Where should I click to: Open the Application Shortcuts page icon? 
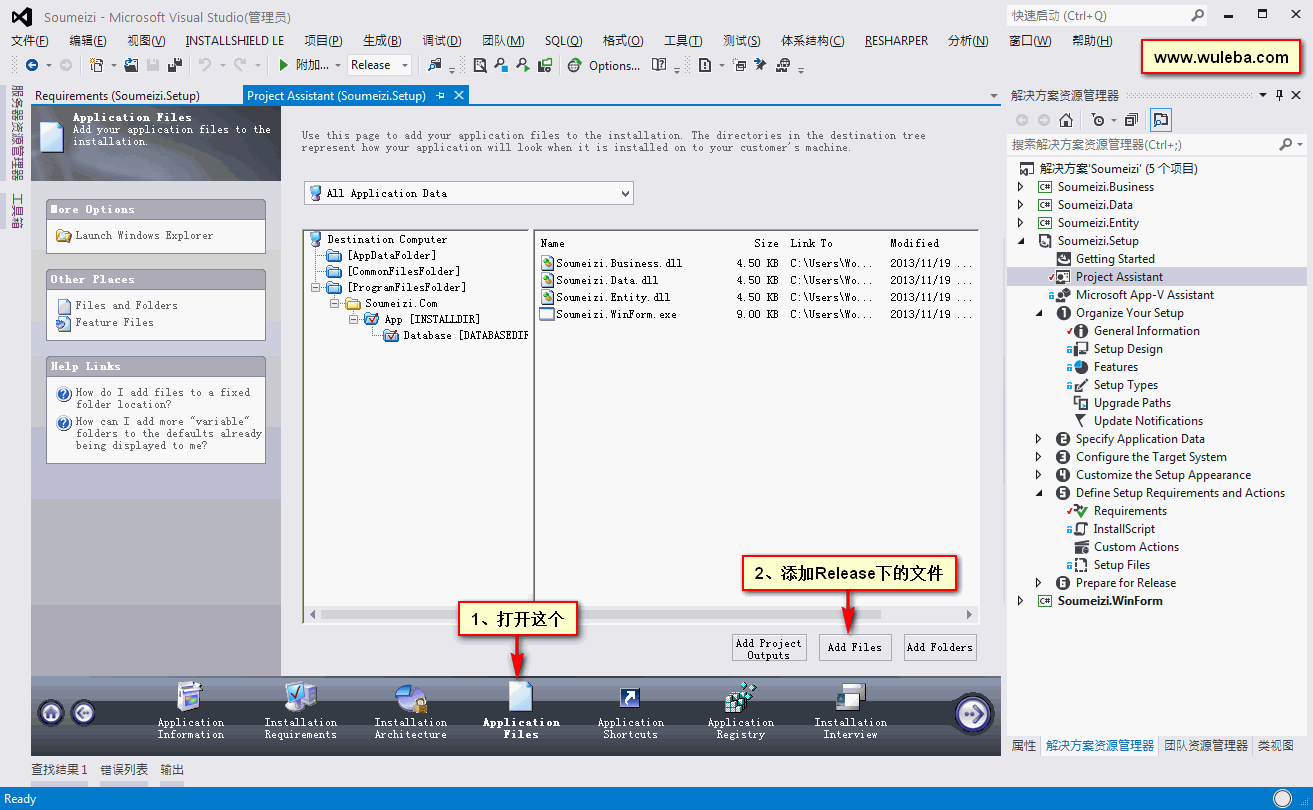coord(630,697)
